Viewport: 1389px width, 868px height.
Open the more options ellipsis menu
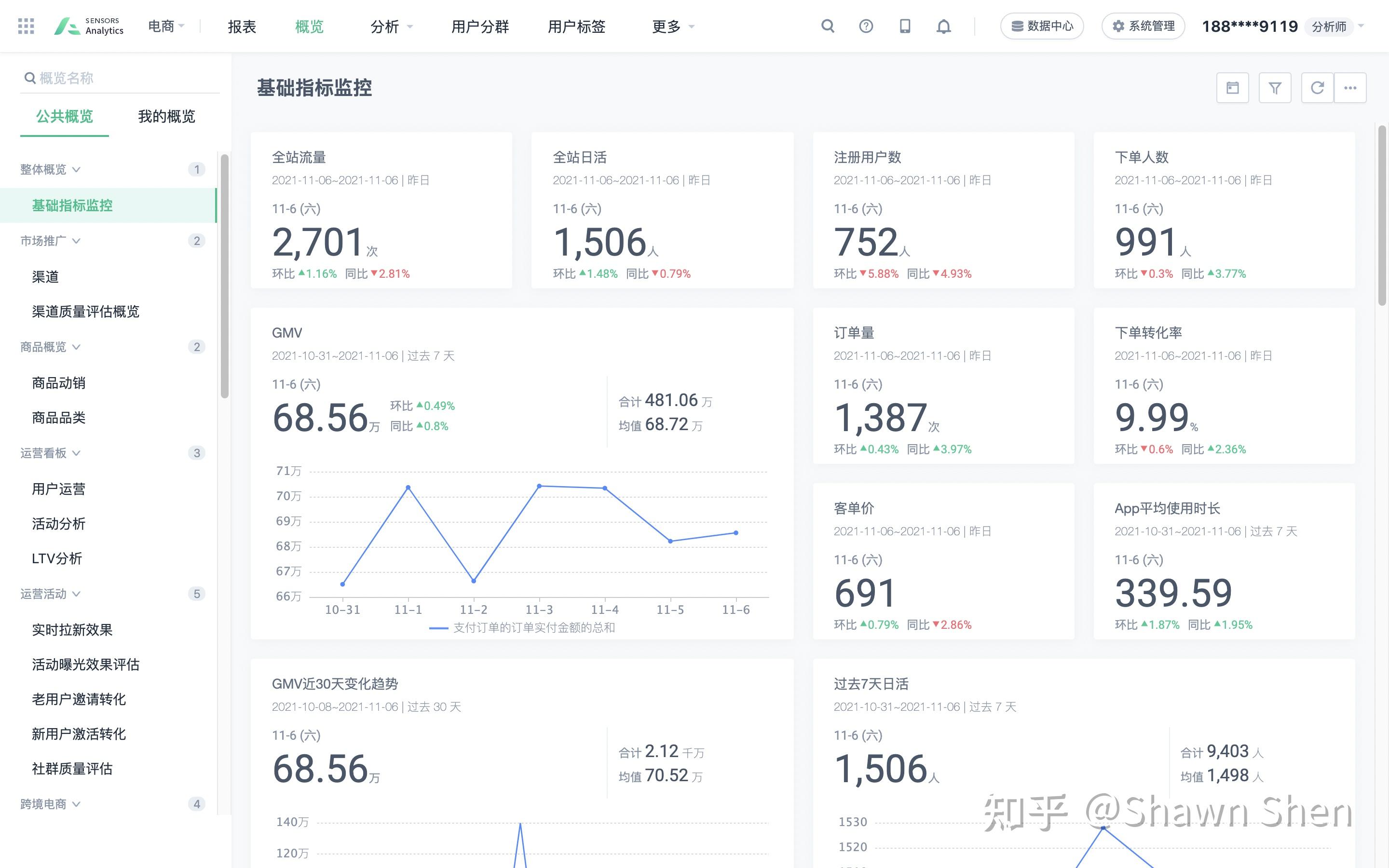click(x=1350, y=87)
